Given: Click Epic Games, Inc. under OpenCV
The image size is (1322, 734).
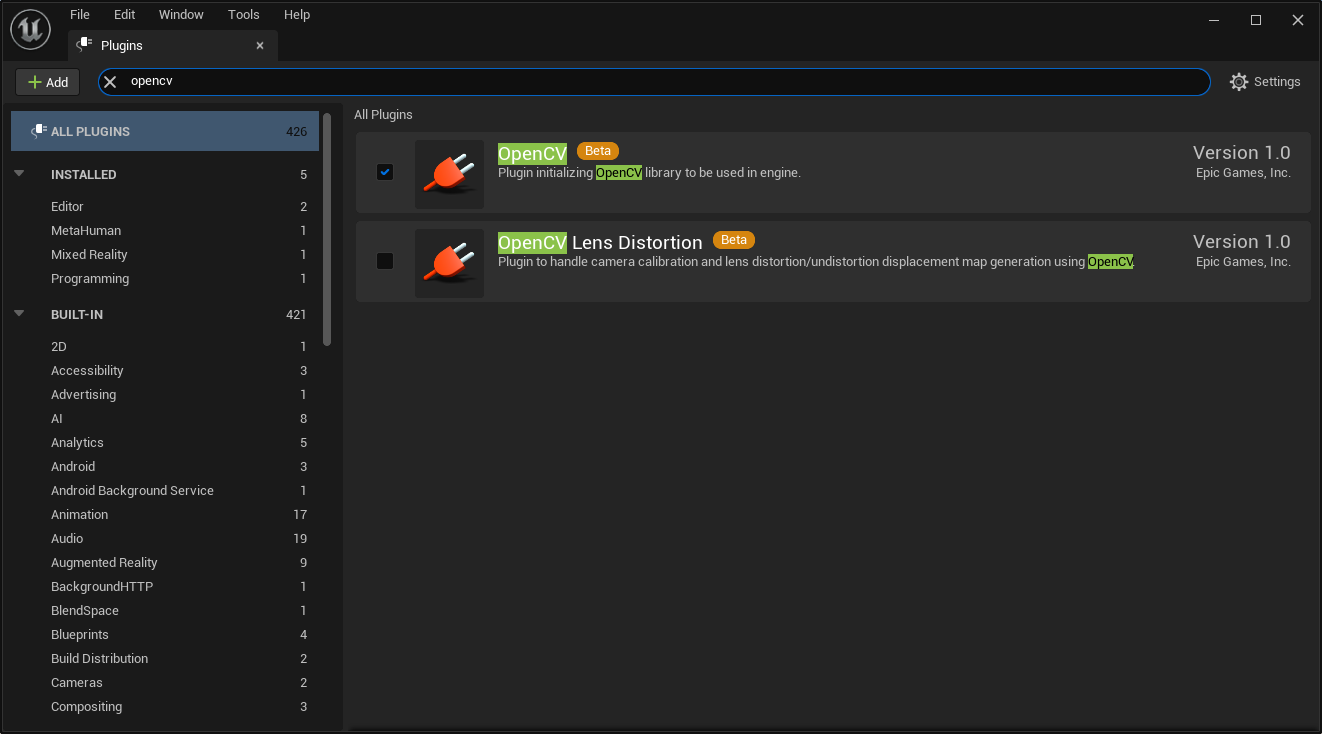Looking at the screenshot, I should tap(1243, 172).
